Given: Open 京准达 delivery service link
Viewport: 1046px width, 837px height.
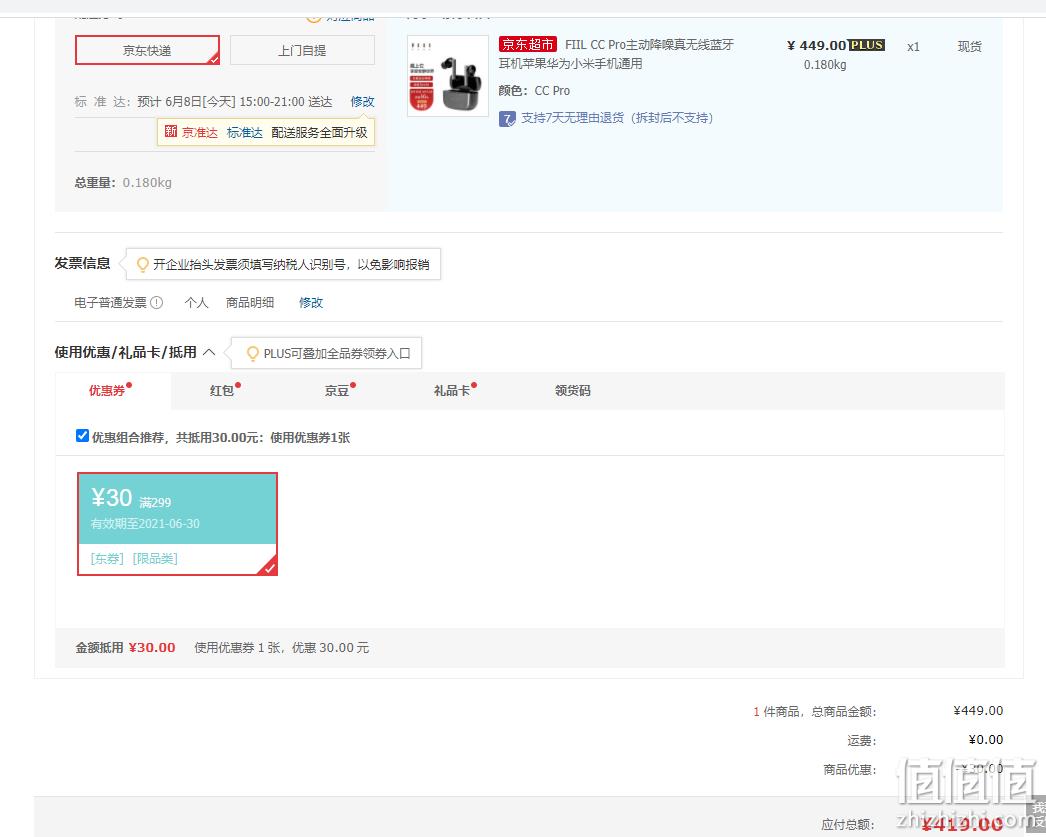Looking at the screenshot, I should [x=199, y=132].
